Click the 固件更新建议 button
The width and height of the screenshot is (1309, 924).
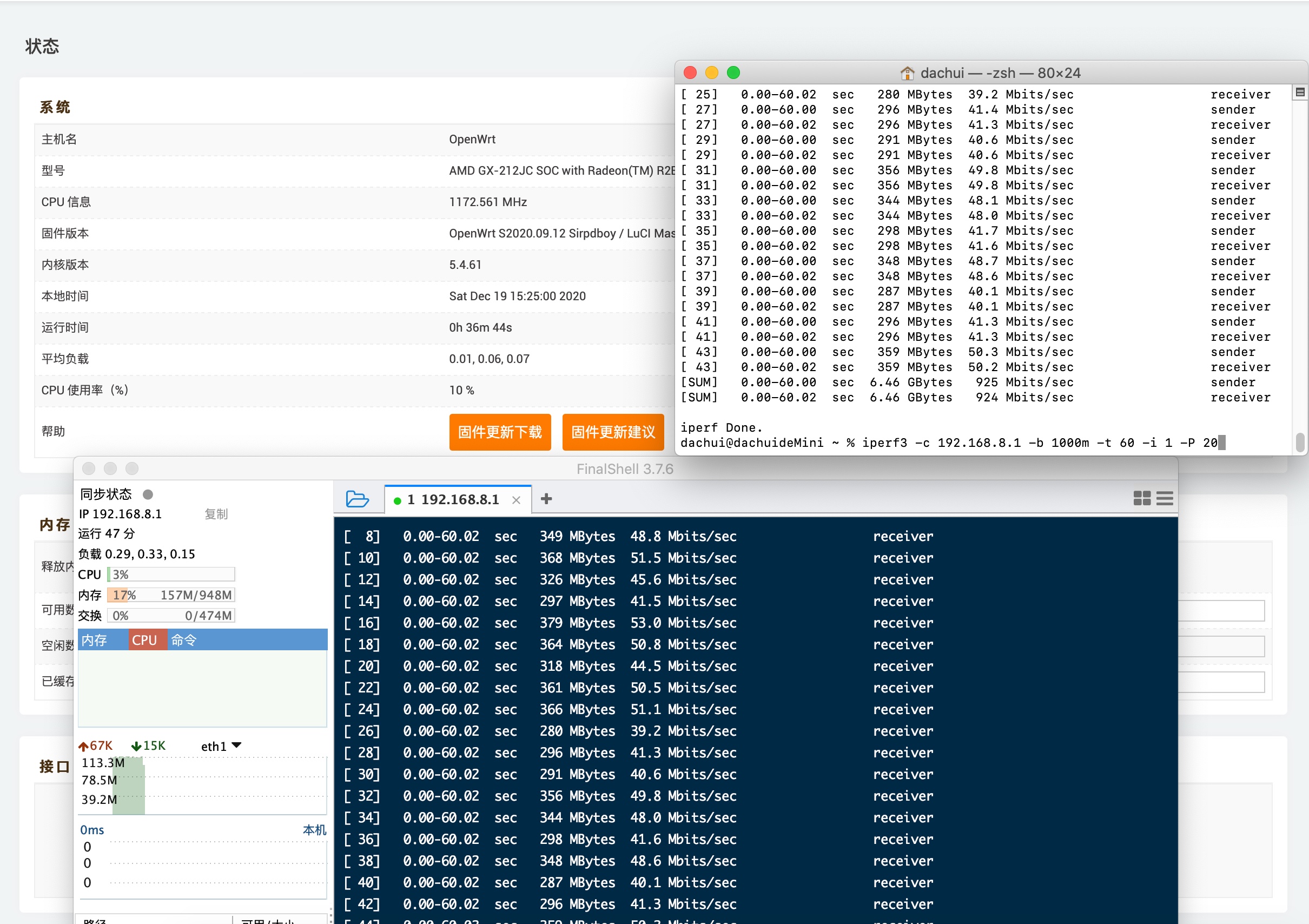click(613, 432)
